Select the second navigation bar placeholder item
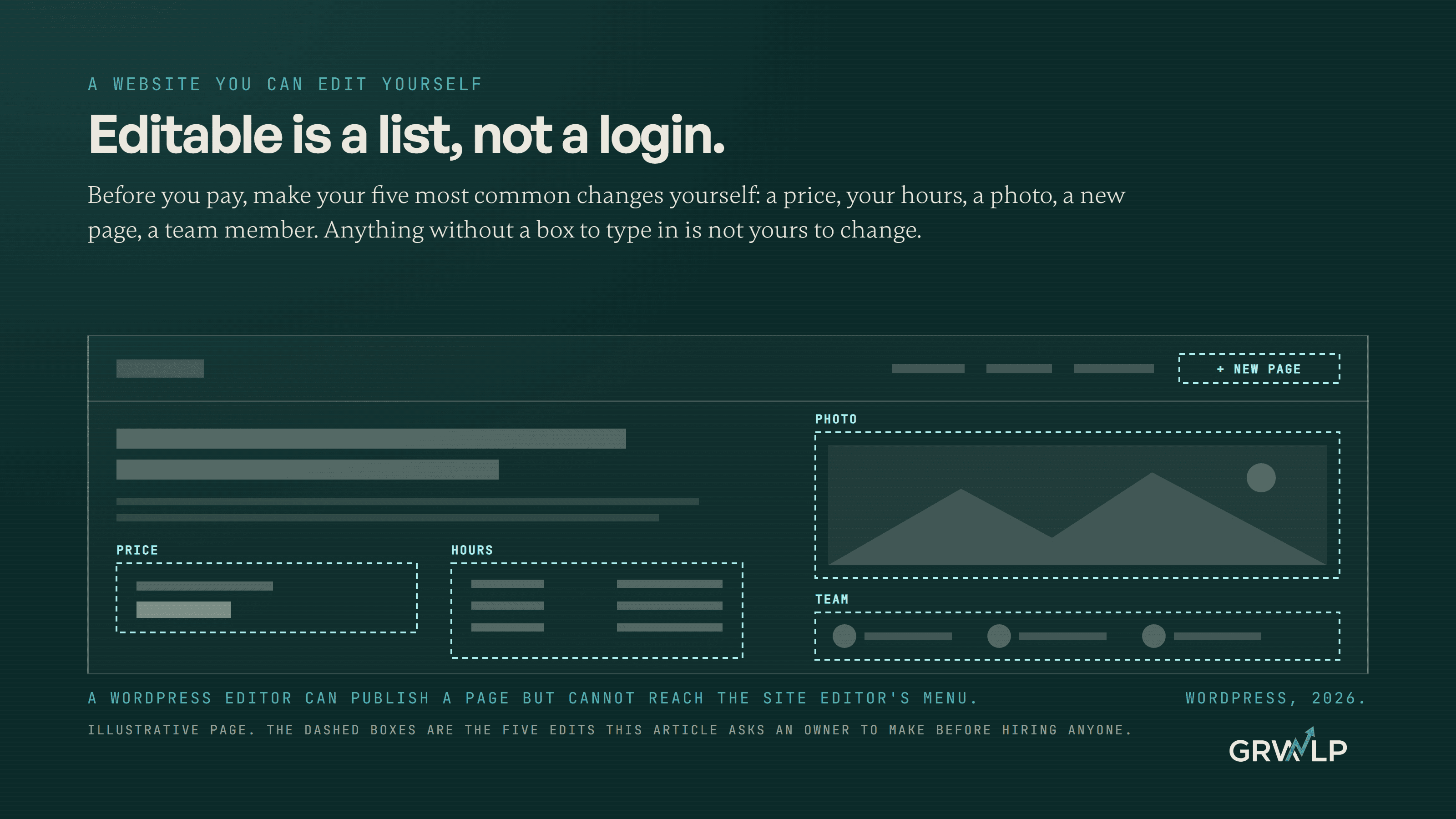The width and height of the screenshot is (1456, 819). click(x=1019, y=369)
